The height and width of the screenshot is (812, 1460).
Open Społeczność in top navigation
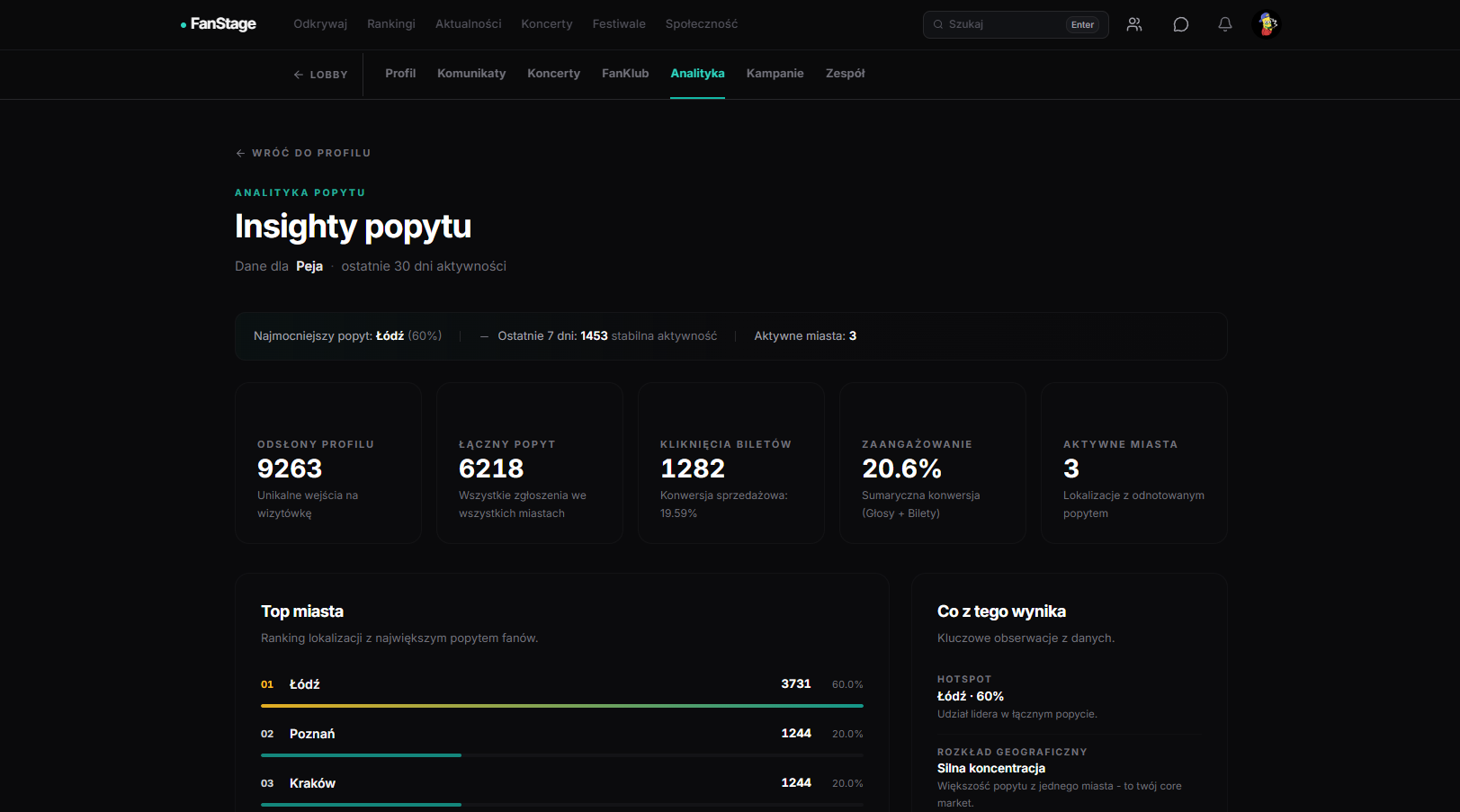[702, 24]
